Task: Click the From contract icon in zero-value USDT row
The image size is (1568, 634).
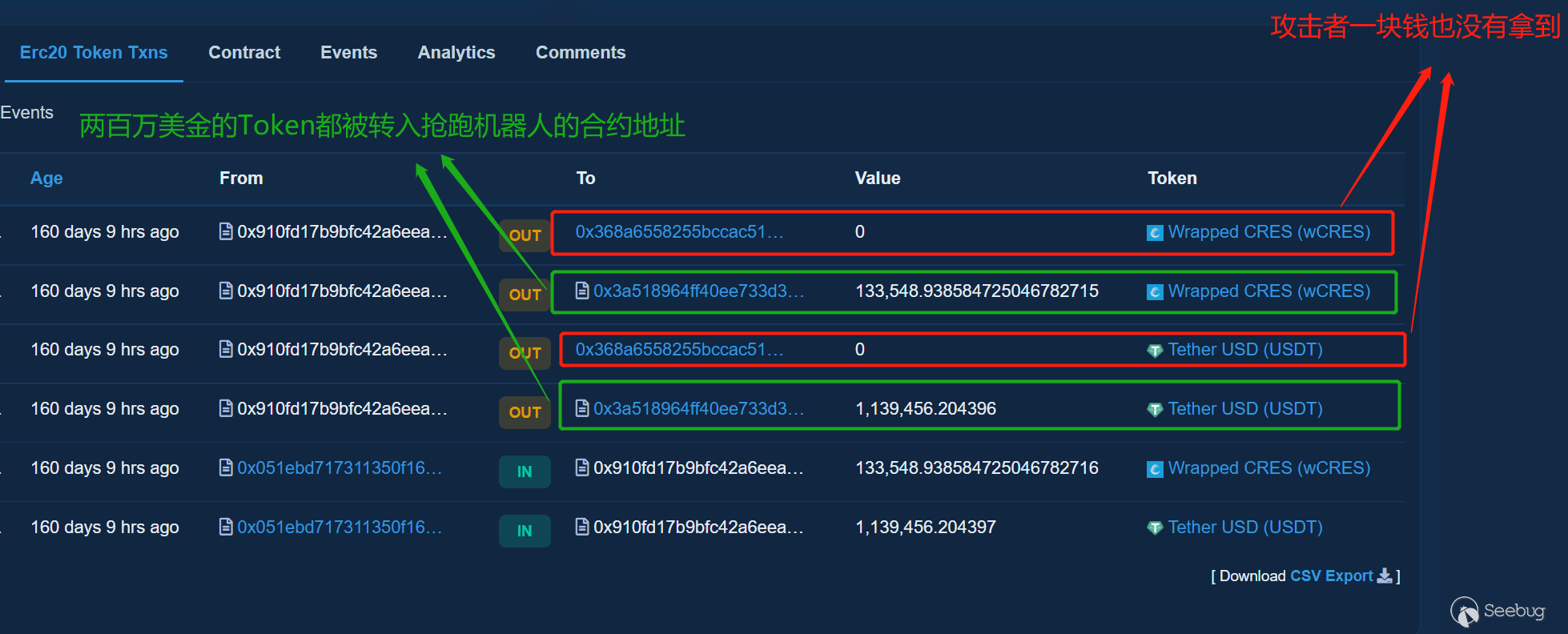Action: (x=226, y=349)
